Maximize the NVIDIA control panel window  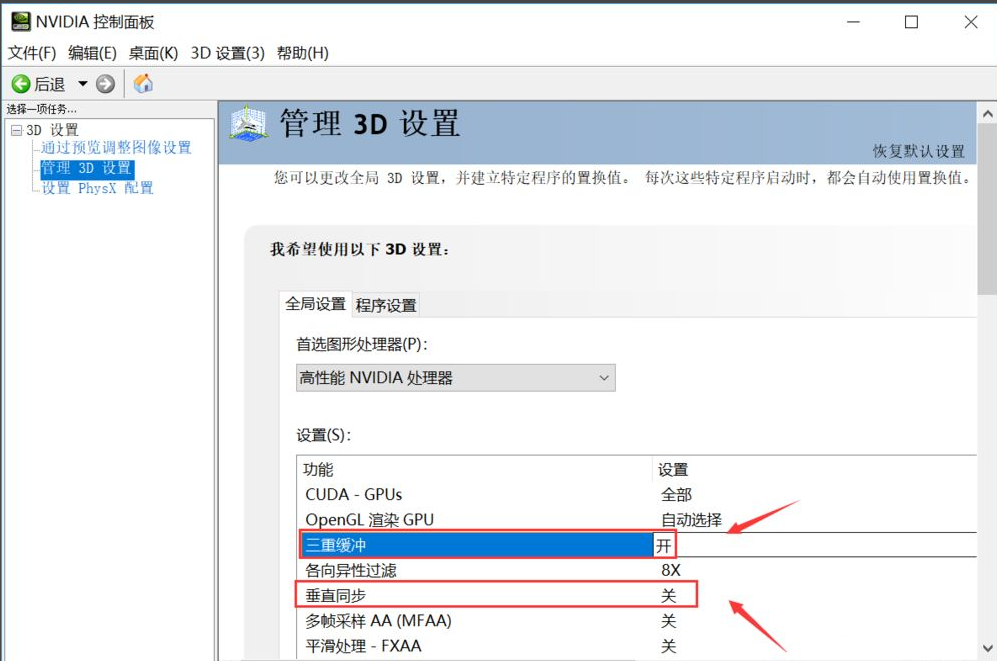coord(911,22)
